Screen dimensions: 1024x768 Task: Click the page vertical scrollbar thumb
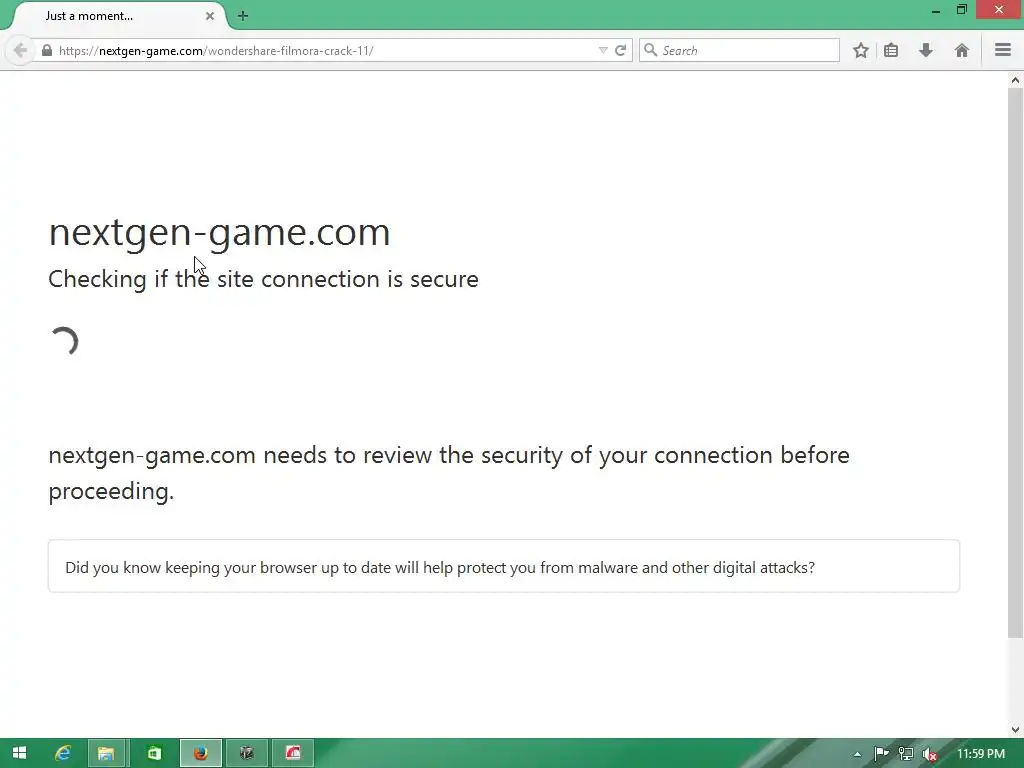(x=1015, y=362)
